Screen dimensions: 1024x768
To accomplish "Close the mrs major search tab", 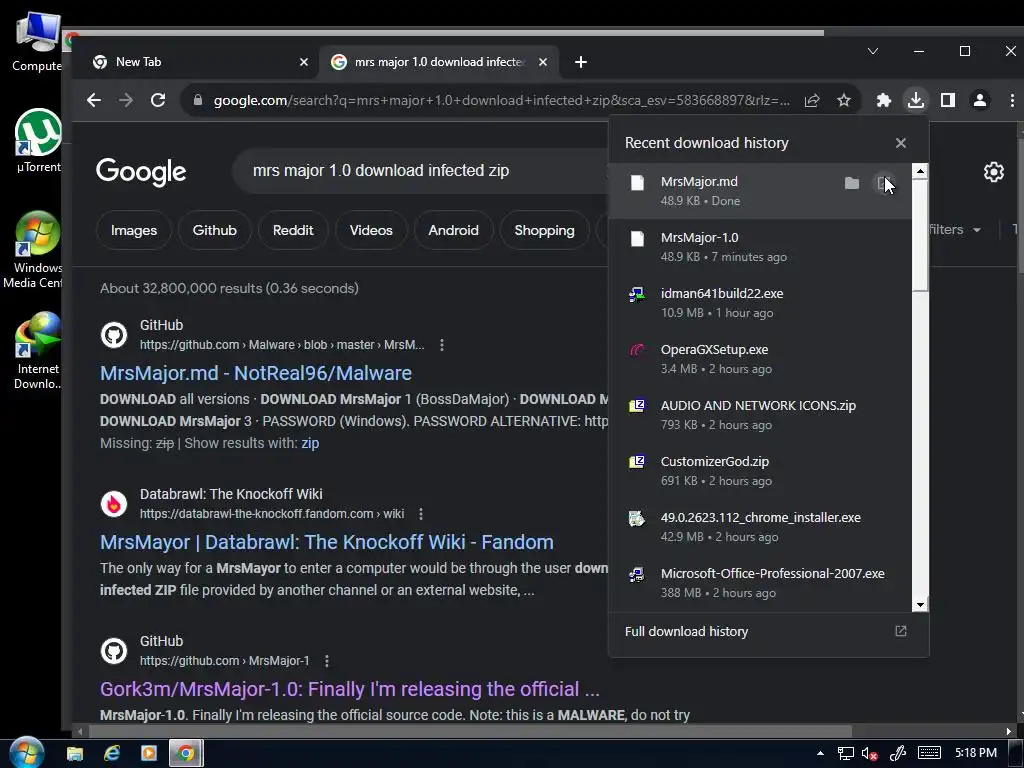I will coord(543,62).
